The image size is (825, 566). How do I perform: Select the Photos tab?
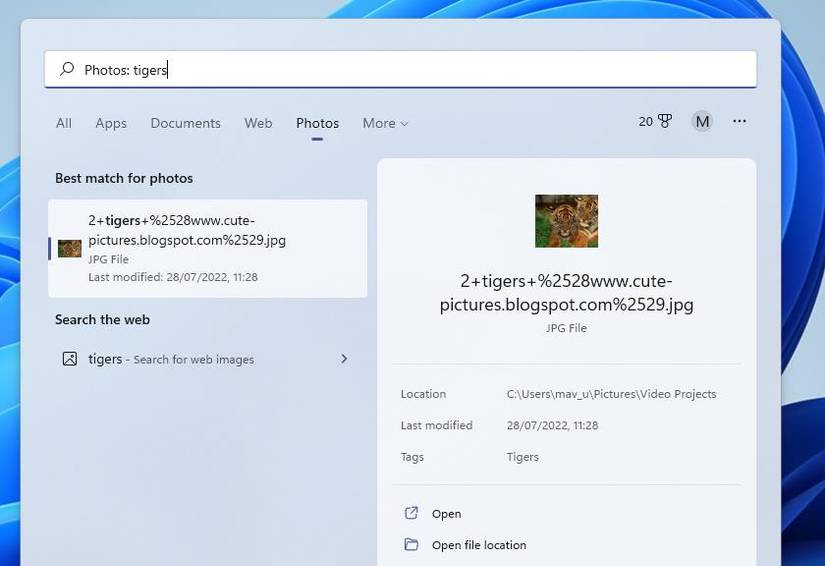point(317,123)
